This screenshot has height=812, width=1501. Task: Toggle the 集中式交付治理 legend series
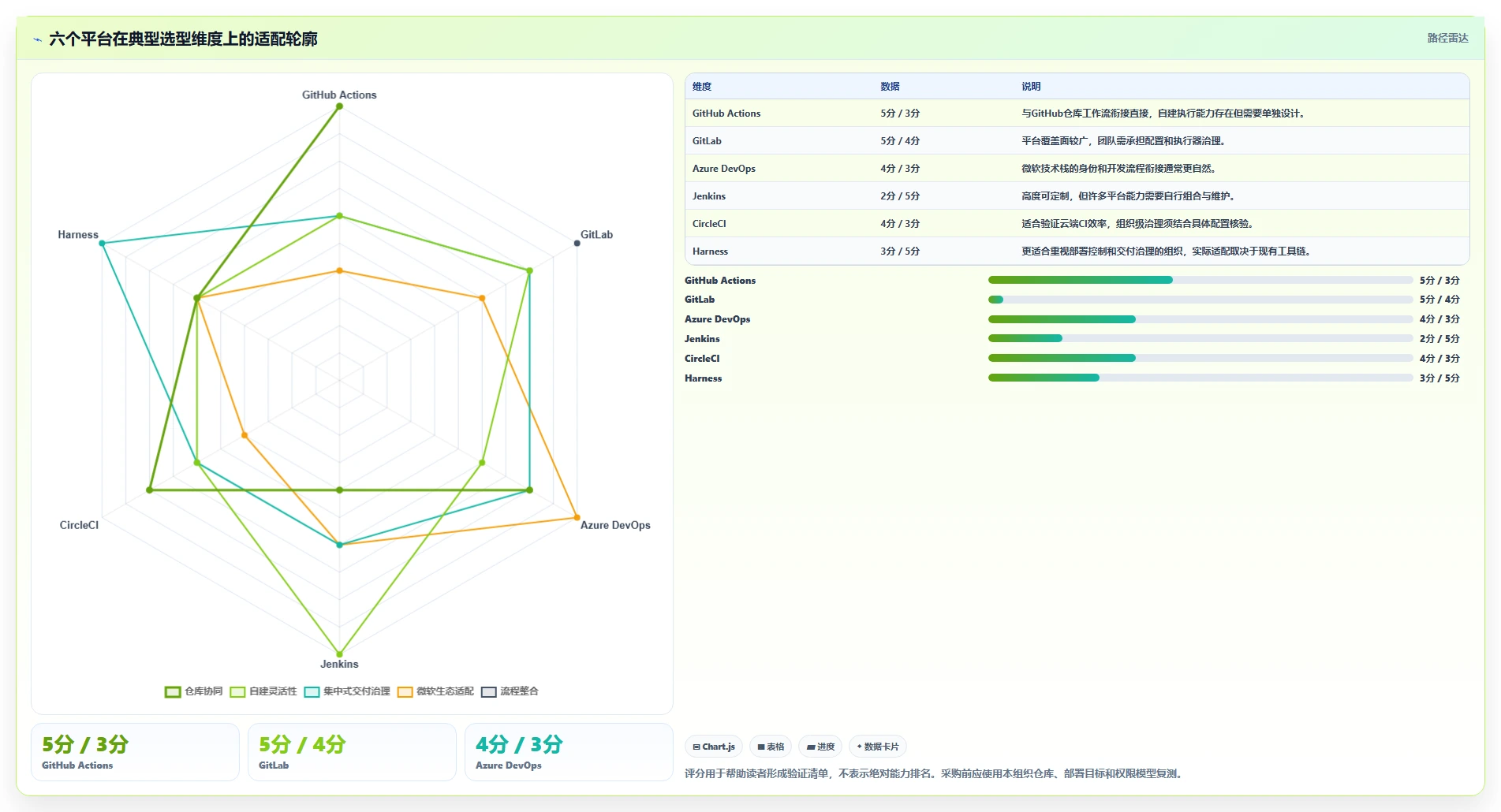[x=347, y=691]
